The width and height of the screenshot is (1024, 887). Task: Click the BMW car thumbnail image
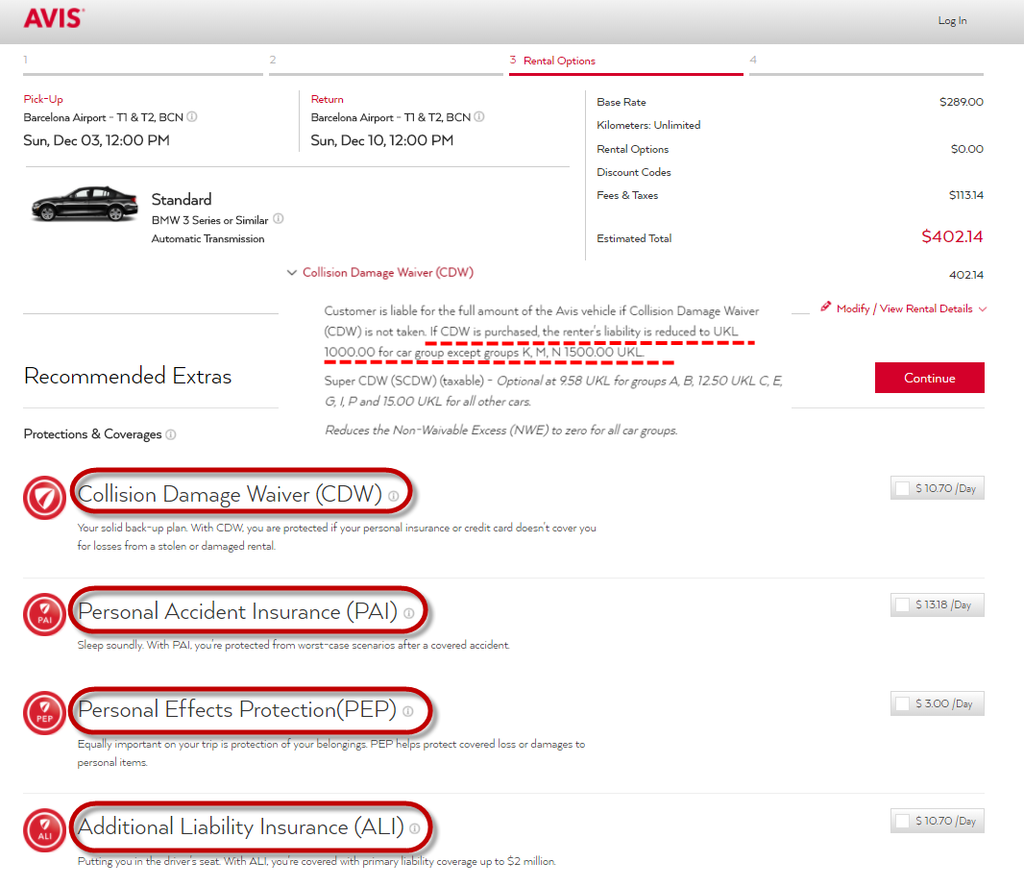coord(84,203)
